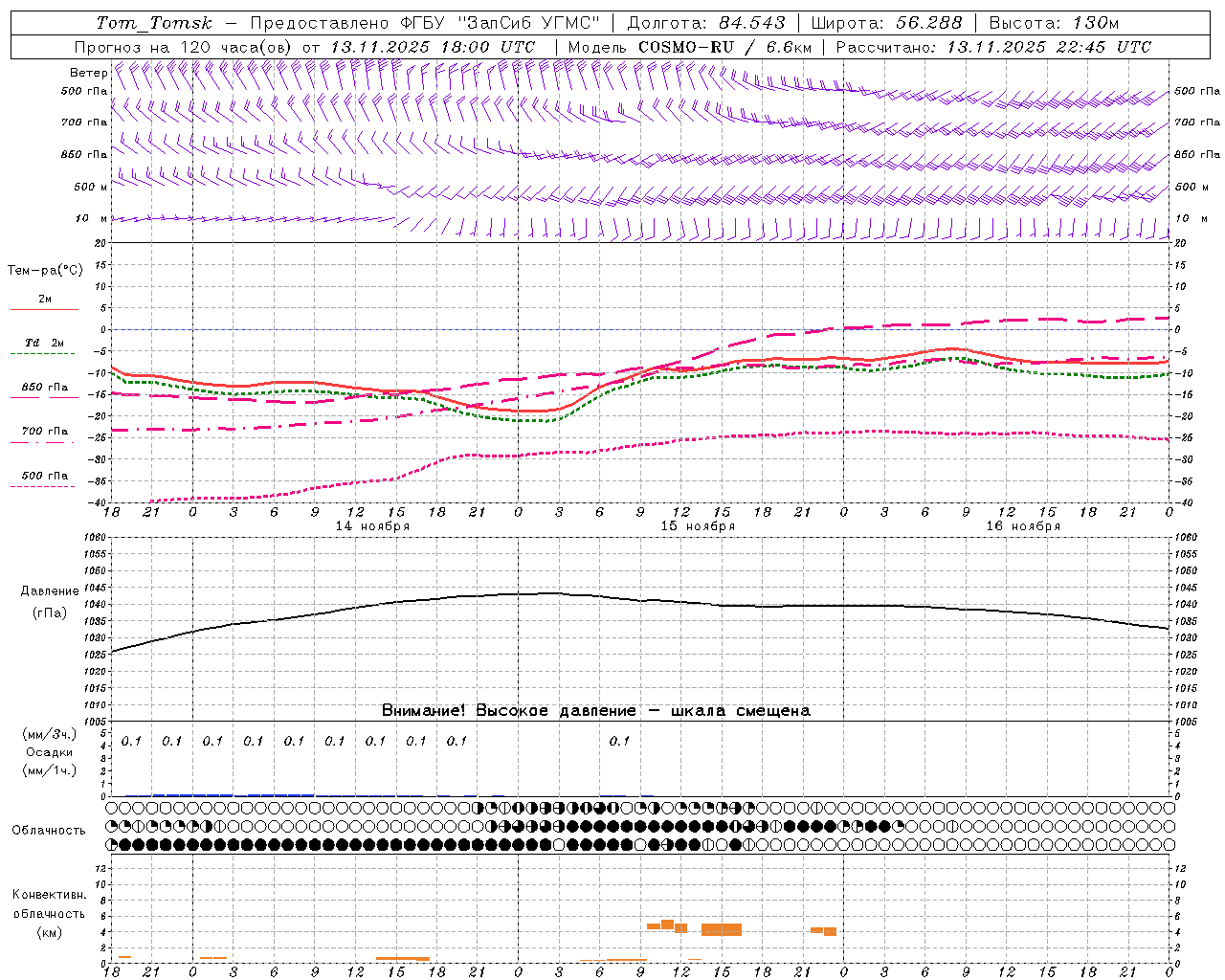Click the Модель COSMO-RU / 6.6км label
Image resolution: width=1225 pixels, height=980 pixels.
tap(690, 47)
